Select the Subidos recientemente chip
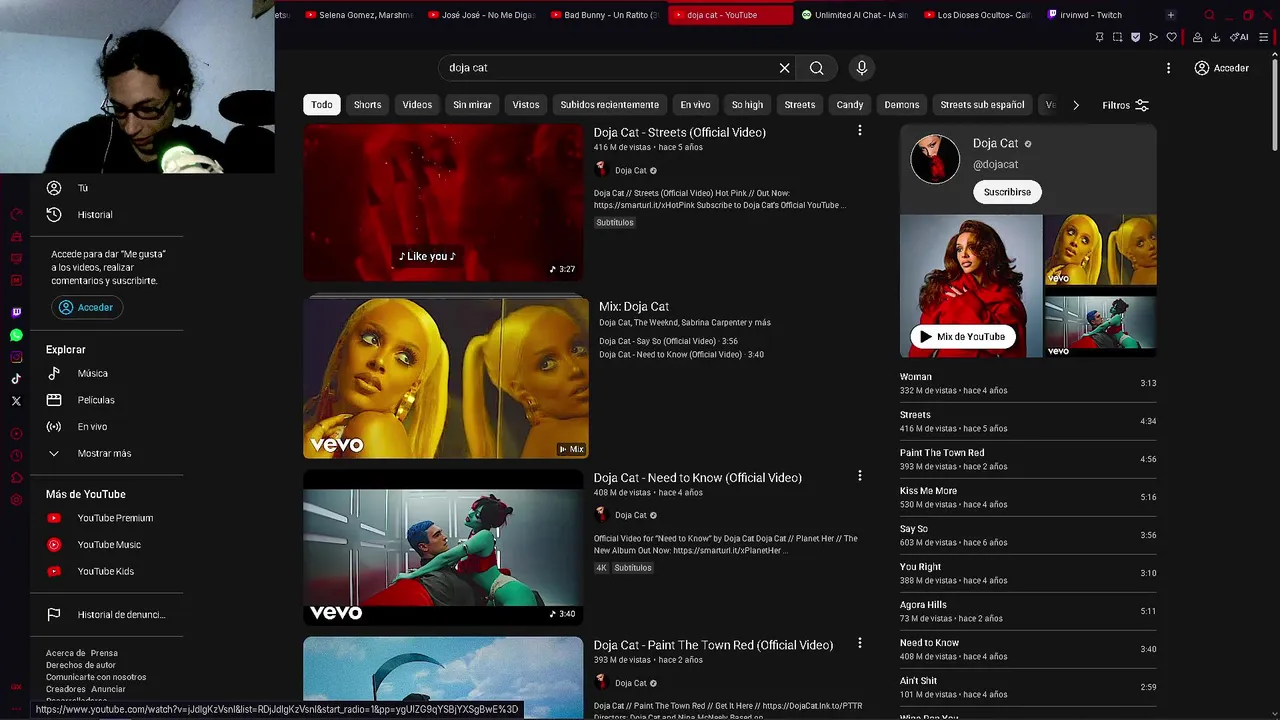Screen dimensions: 1280x720 click(x=609, y=105)
